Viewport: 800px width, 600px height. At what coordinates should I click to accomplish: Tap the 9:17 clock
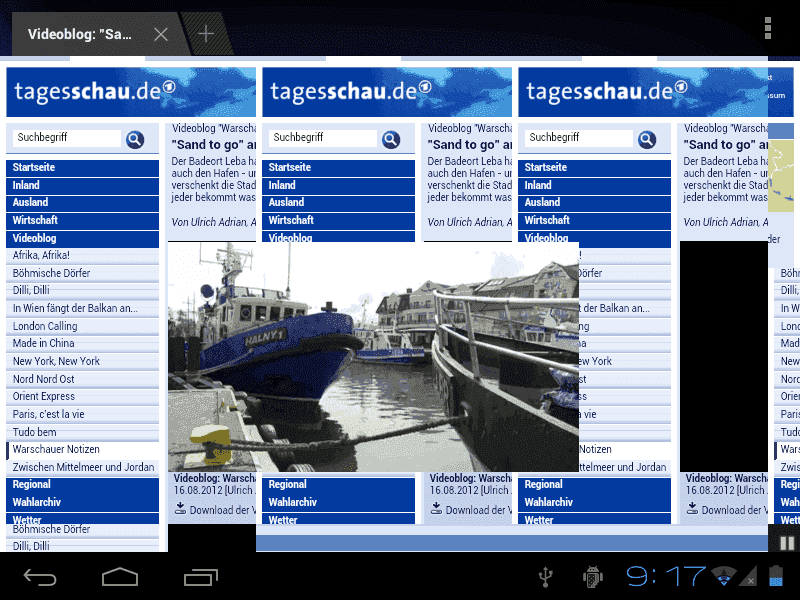tap(666, 576)
